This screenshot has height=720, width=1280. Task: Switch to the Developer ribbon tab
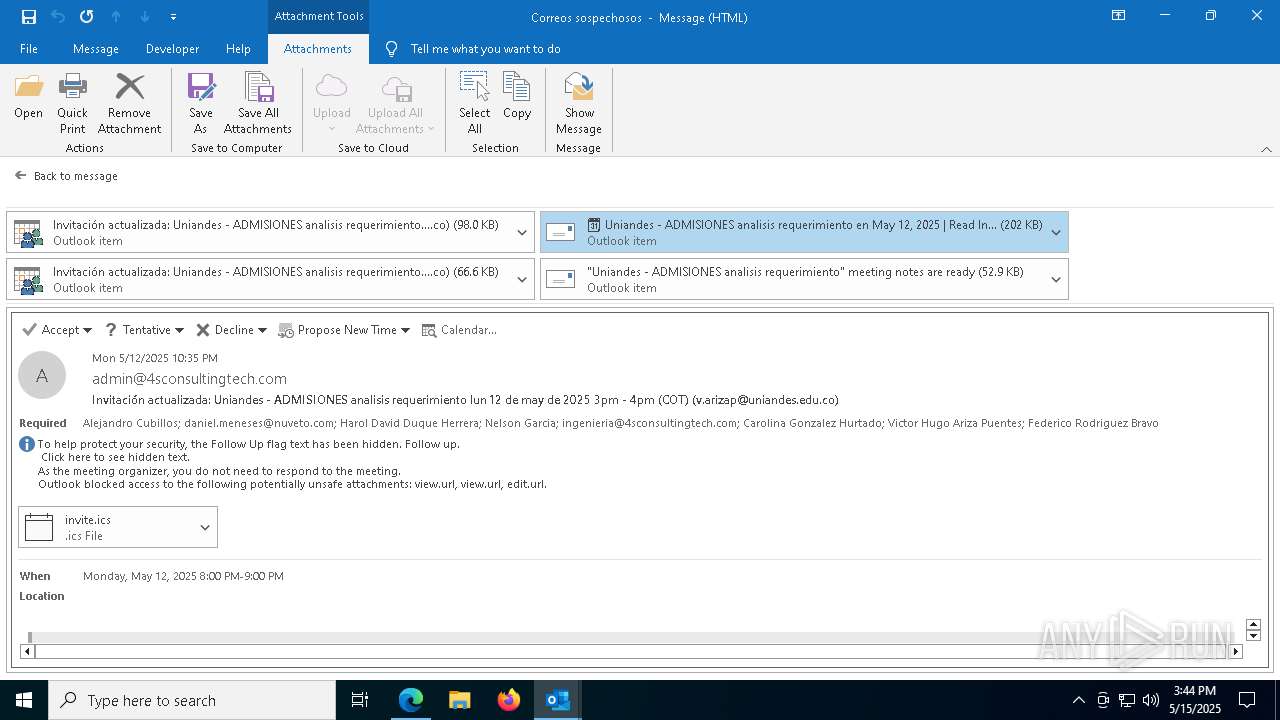coord(172,49)
